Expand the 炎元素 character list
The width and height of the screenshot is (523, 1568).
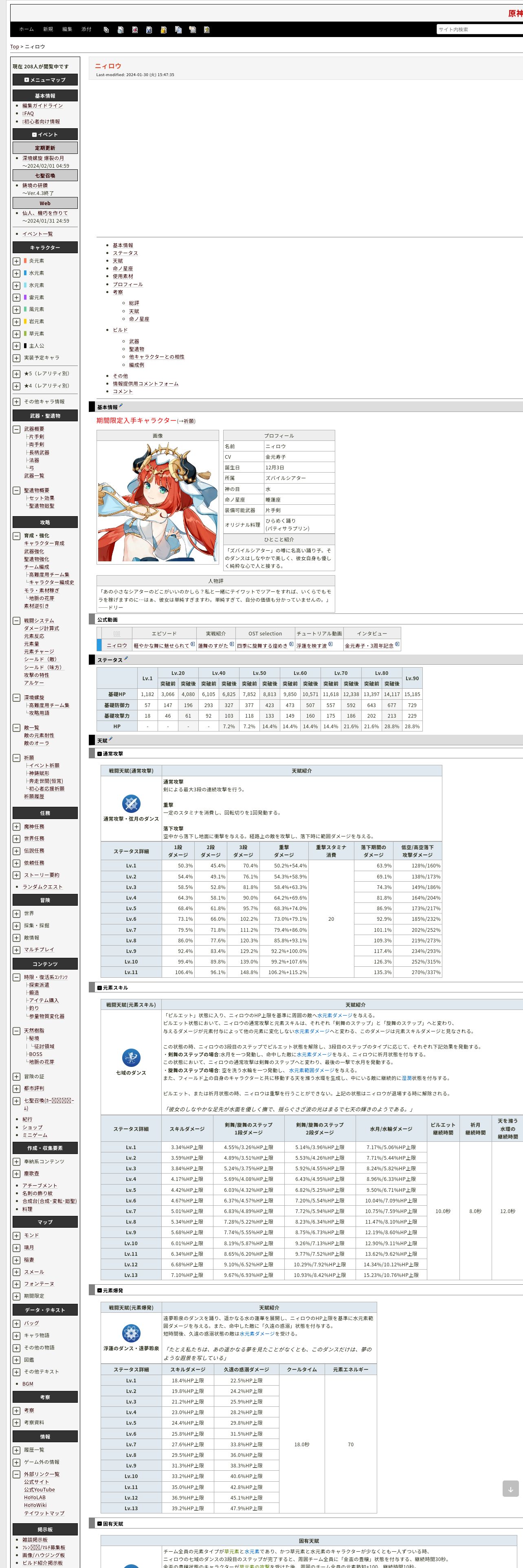coord(16,261)
